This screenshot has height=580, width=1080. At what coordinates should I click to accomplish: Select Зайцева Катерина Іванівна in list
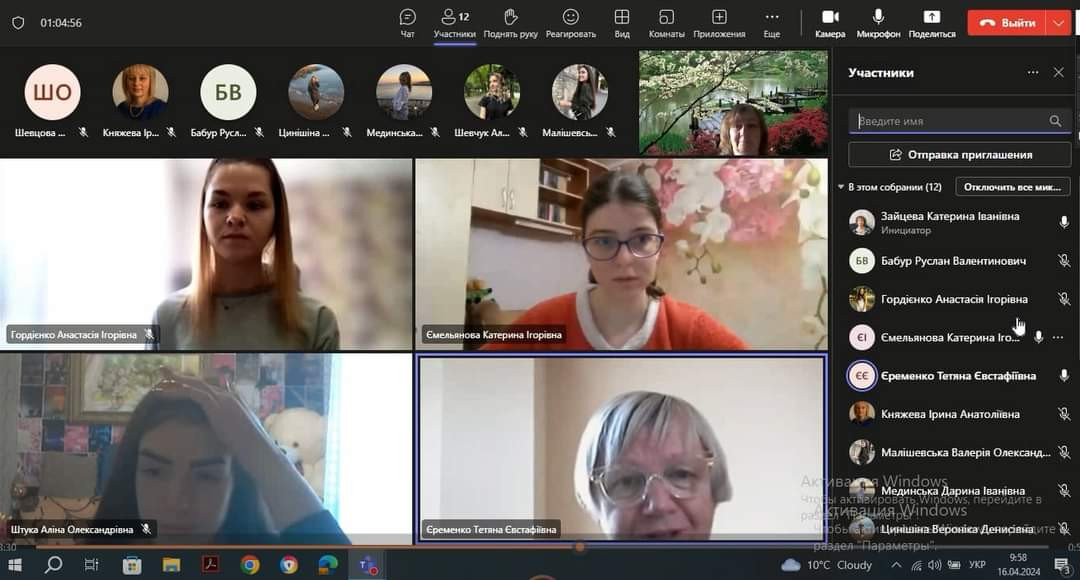(x=955, y=222)
